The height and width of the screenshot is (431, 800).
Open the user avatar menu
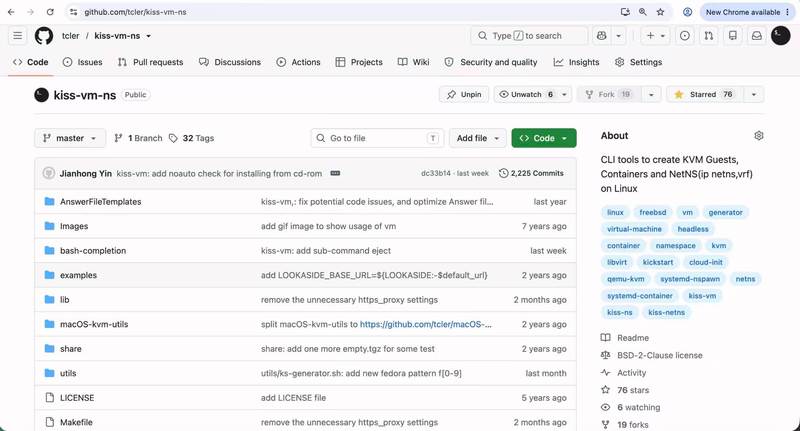(780, 36)
